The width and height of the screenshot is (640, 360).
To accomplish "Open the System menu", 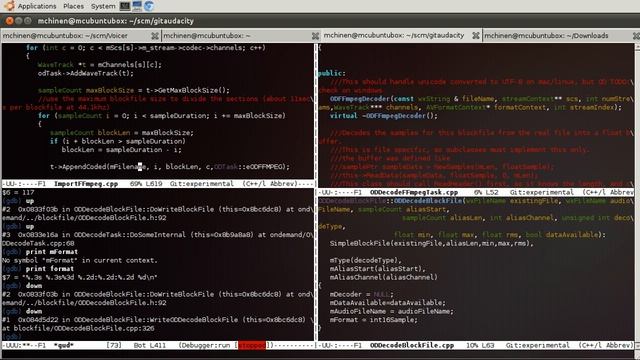I will click(103, 6).
